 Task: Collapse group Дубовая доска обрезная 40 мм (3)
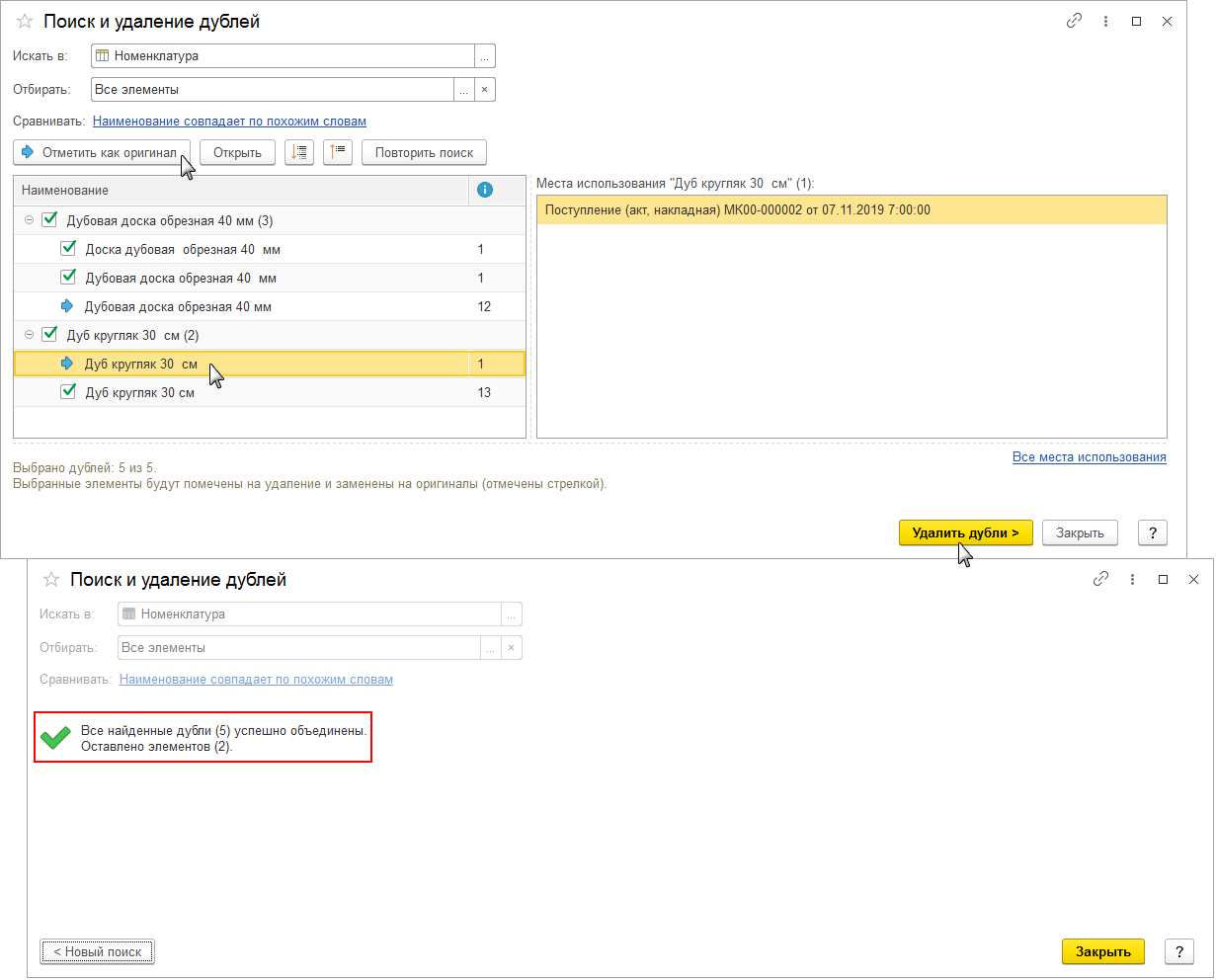pos(30,220)
